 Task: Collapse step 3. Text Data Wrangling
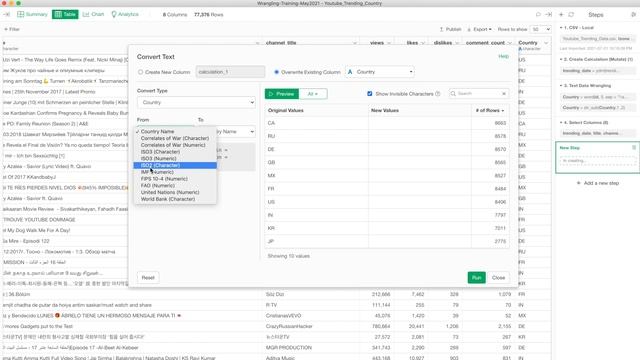point(561,86)
